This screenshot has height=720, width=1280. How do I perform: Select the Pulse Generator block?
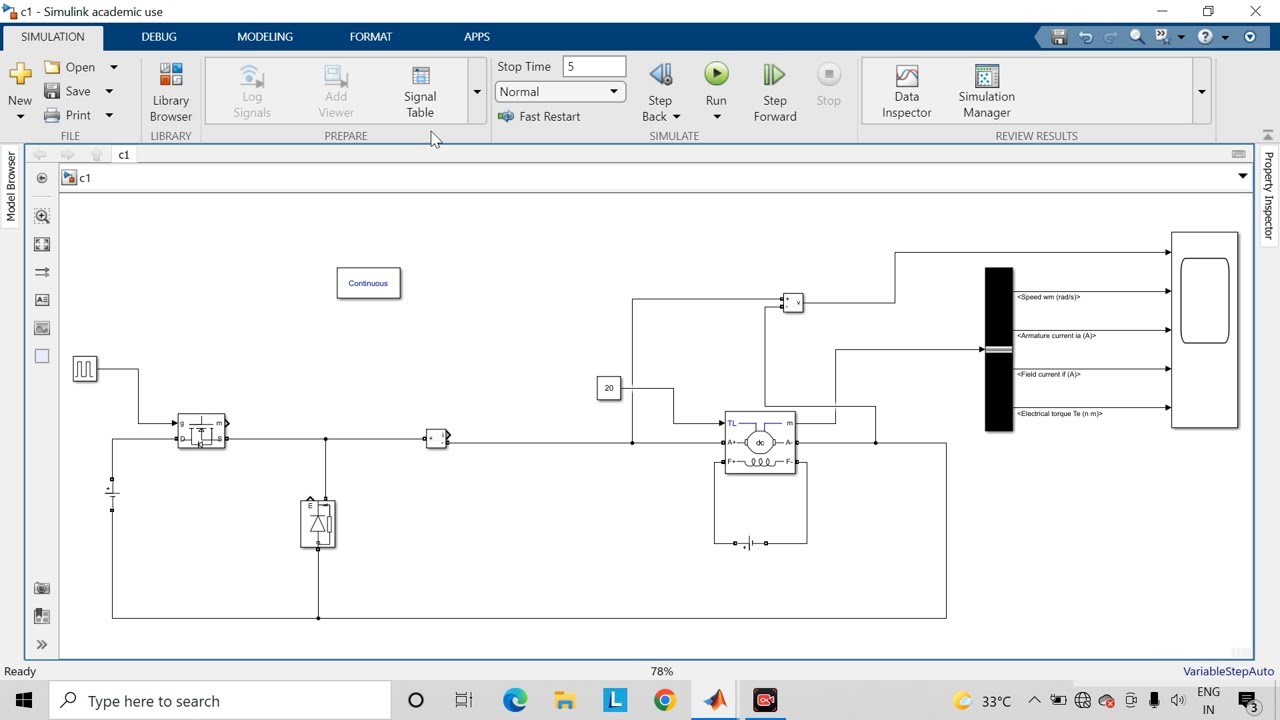pos(85,369)
